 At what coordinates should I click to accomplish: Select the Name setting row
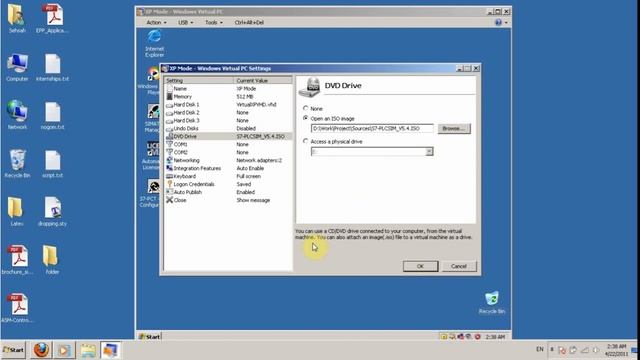coord(228,89)
